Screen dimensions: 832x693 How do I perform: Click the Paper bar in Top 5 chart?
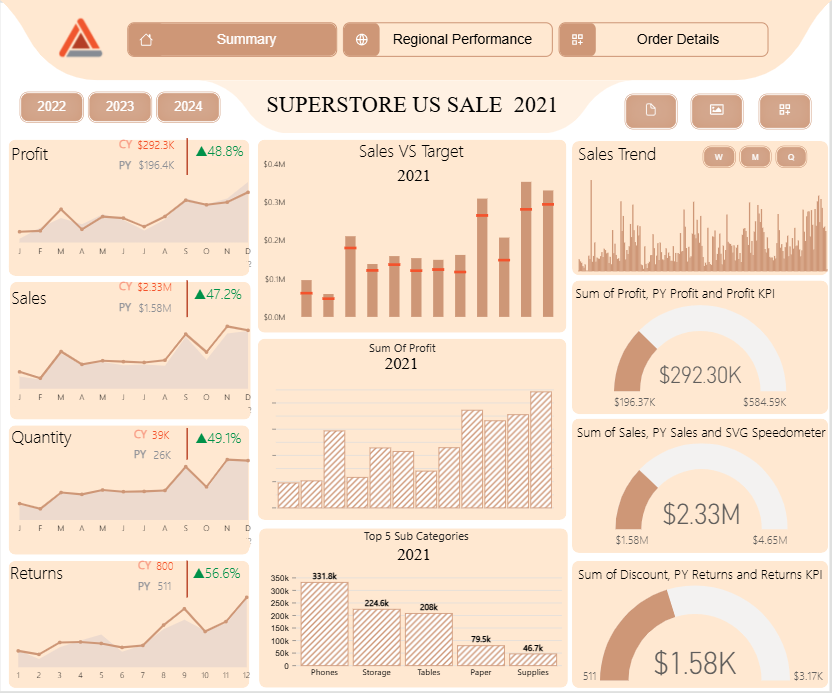pyautogui.click(x=481, y=655)
